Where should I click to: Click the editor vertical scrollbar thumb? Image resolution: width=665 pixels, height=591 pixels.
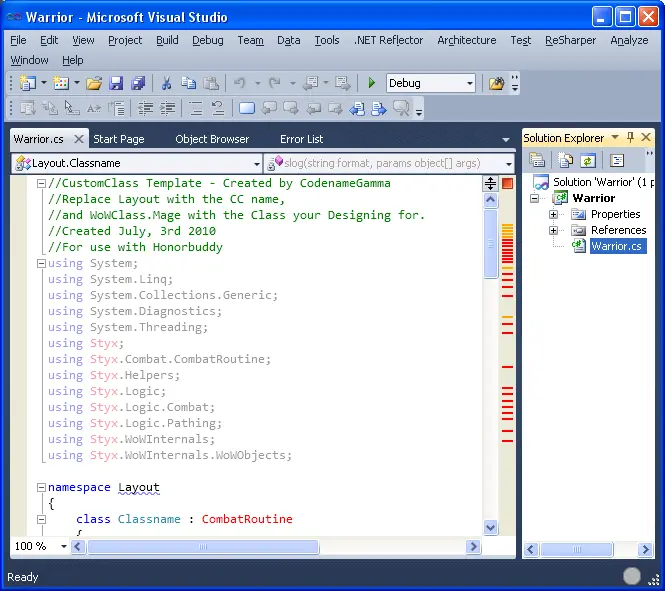click(x=490, y=243)
